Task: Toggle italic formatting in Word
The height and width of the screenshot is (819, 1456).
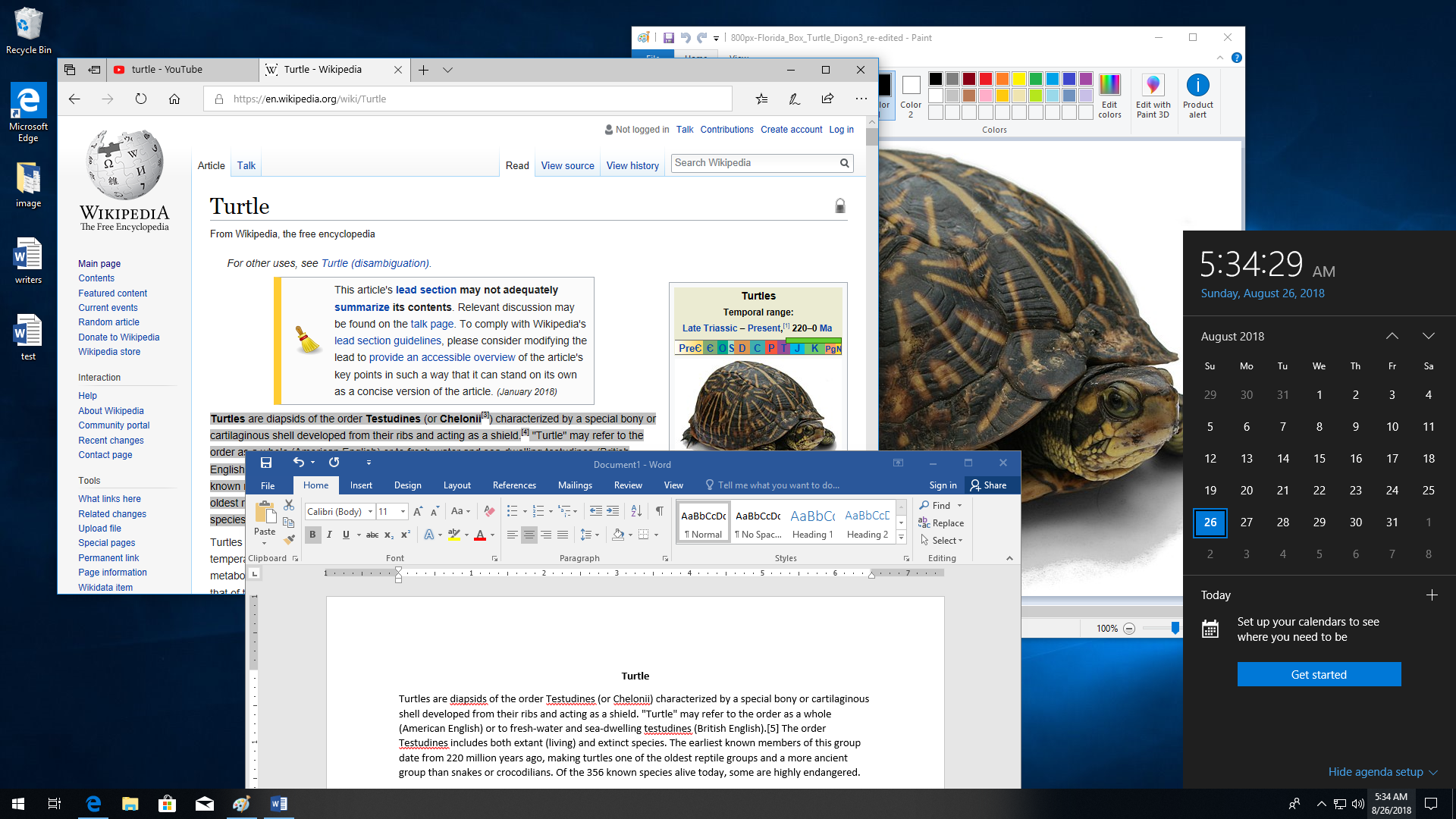Action: [x=329, y=534]
